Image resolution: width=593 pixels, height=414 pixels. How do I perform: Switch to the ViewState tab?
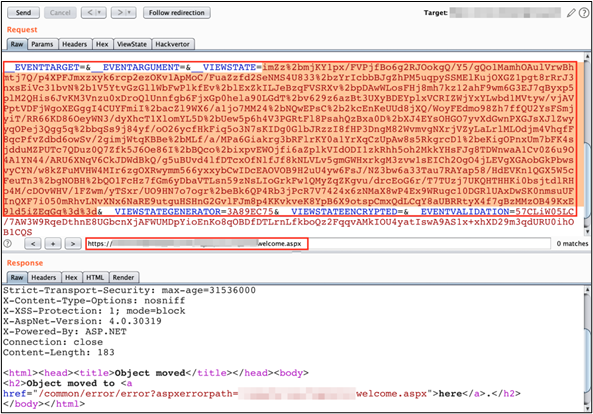point(132,44)
